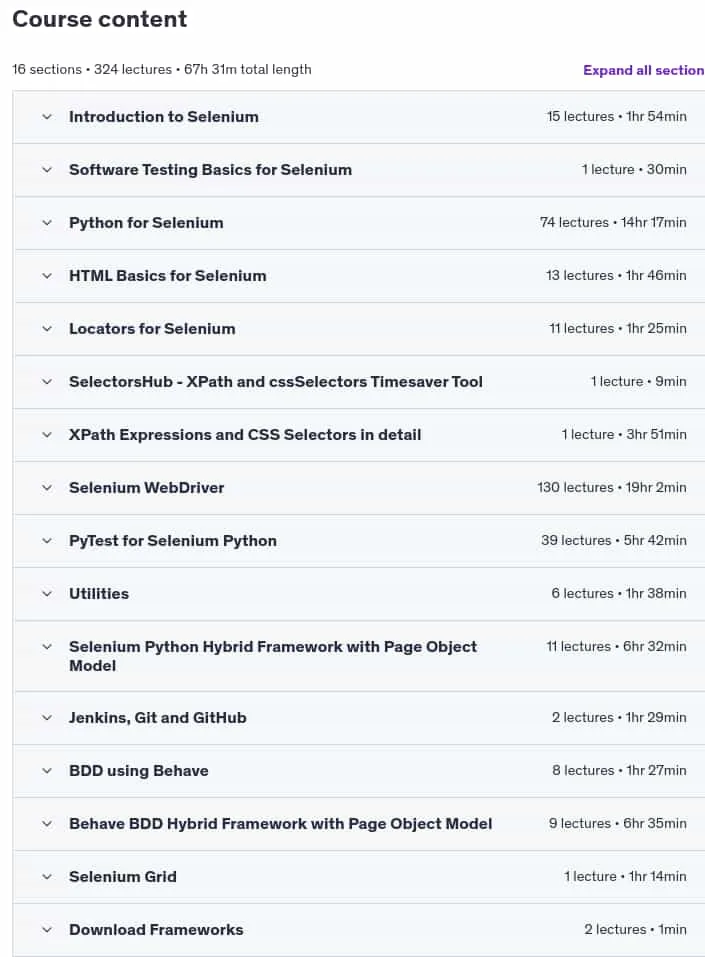Expand the Download Frameworks chevron

tap(47, 930)
